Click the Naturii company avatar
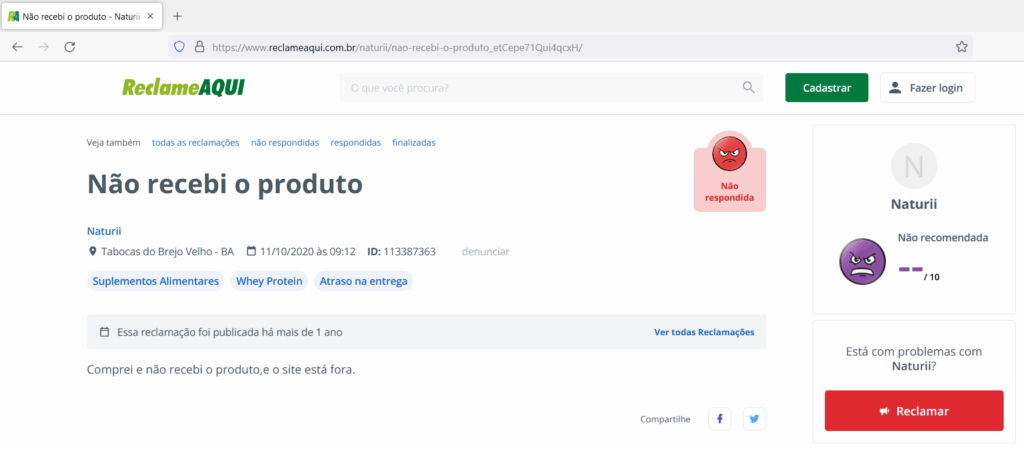The image size is (1024, 449). point(914,166)
